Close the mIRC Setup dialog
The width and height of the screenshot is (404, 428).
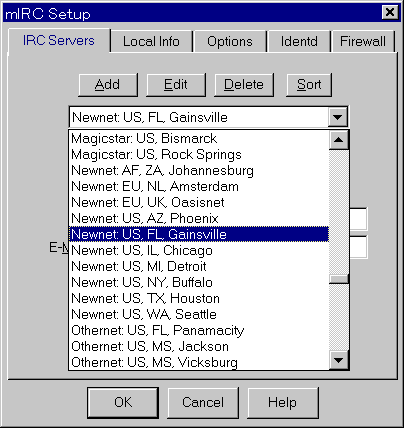[x=390, y=13]
